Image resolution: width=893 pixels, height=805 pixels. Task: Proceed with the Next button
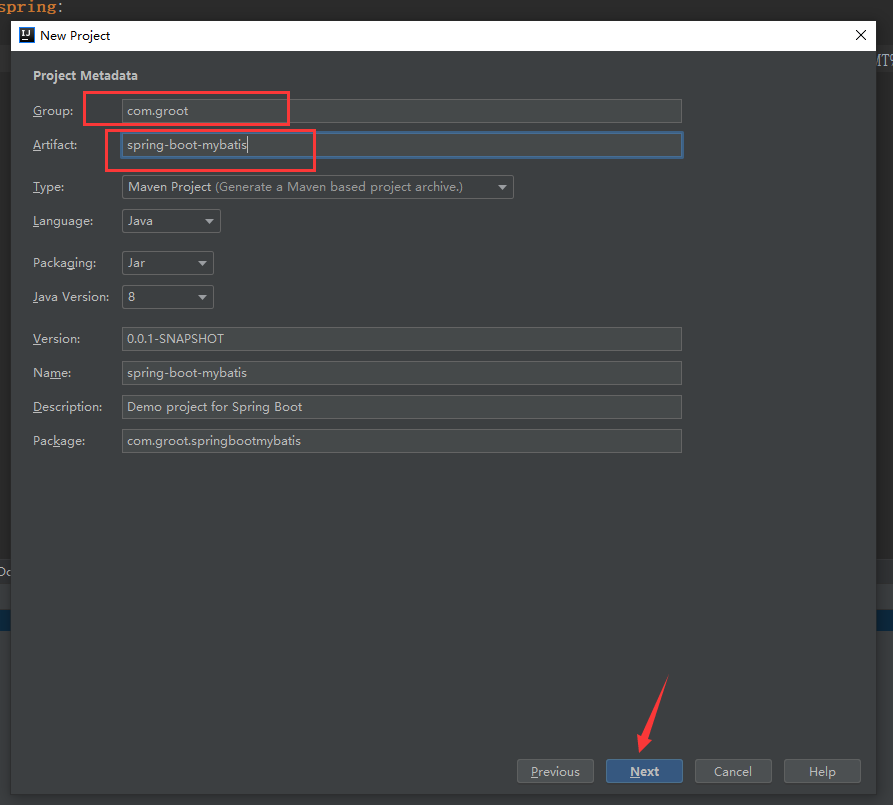644,771
